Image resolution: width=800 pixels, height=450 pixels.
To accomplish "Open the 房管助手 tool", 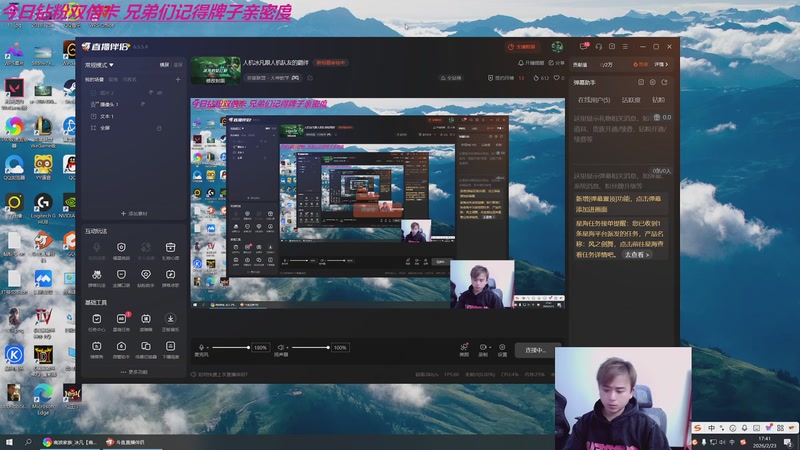I will (121, 349).
